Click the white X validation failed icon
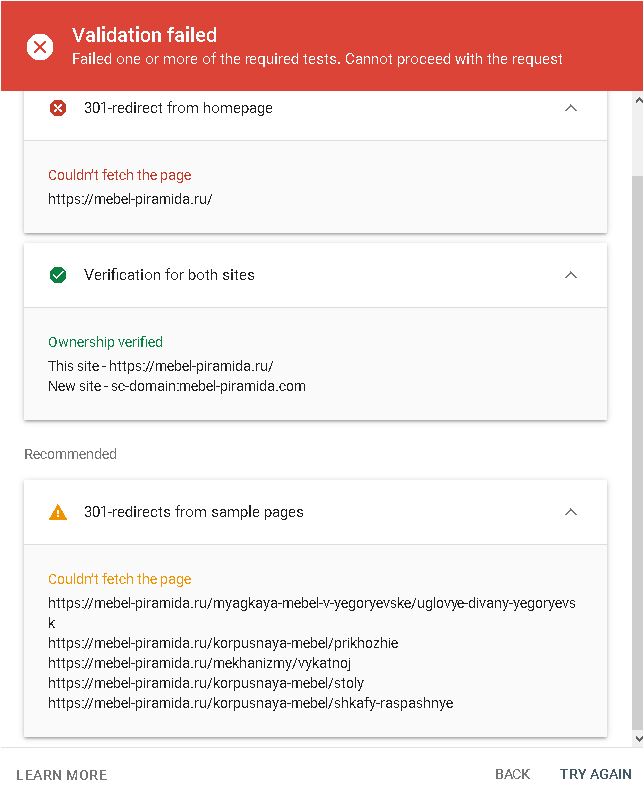This screenshot has width=644, height=799. 40,47
